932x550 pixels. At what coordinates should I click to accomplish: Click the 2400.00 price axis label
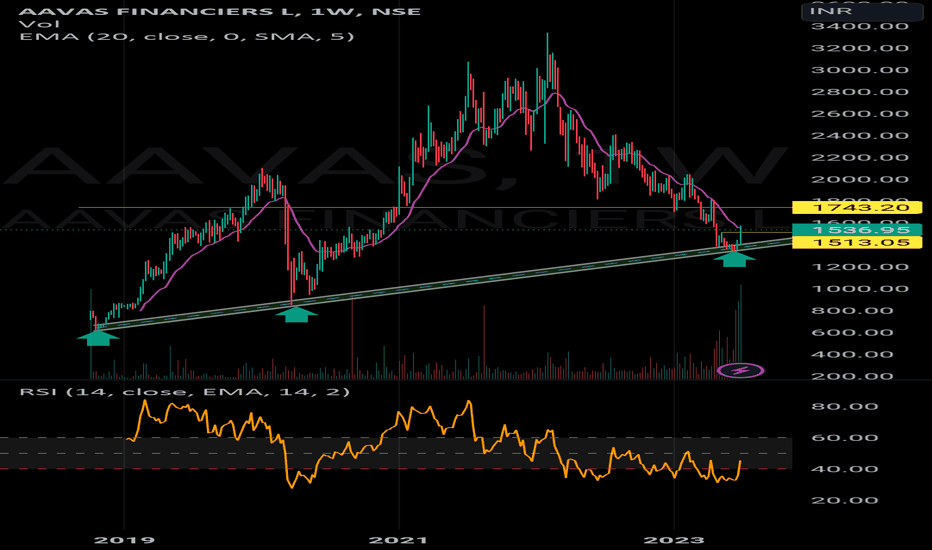[860, 136]
